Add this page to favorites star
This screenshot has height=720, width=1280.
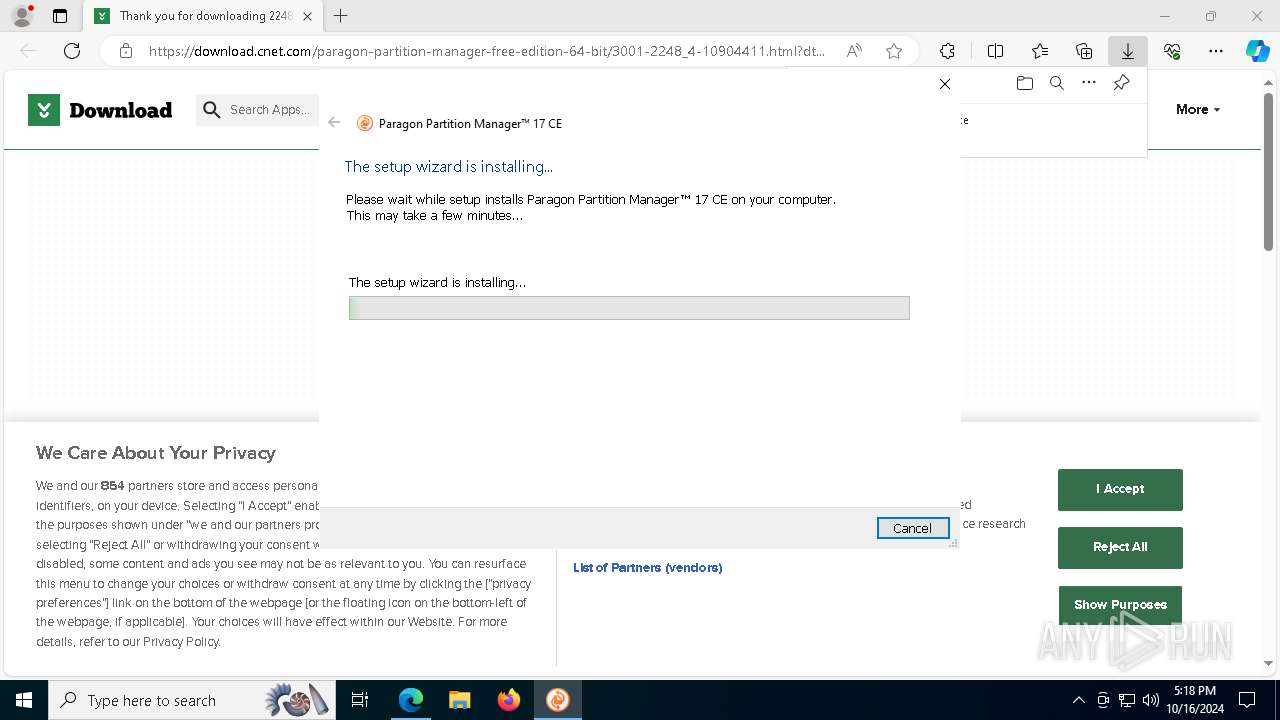point(894,51)
